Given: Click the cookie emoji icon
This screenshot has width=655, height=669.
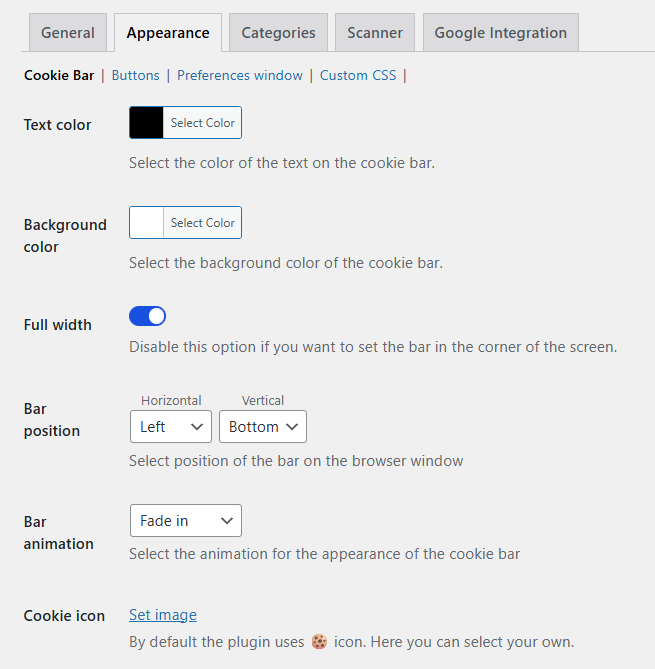Looking at the screenshot, I should 319,641.
